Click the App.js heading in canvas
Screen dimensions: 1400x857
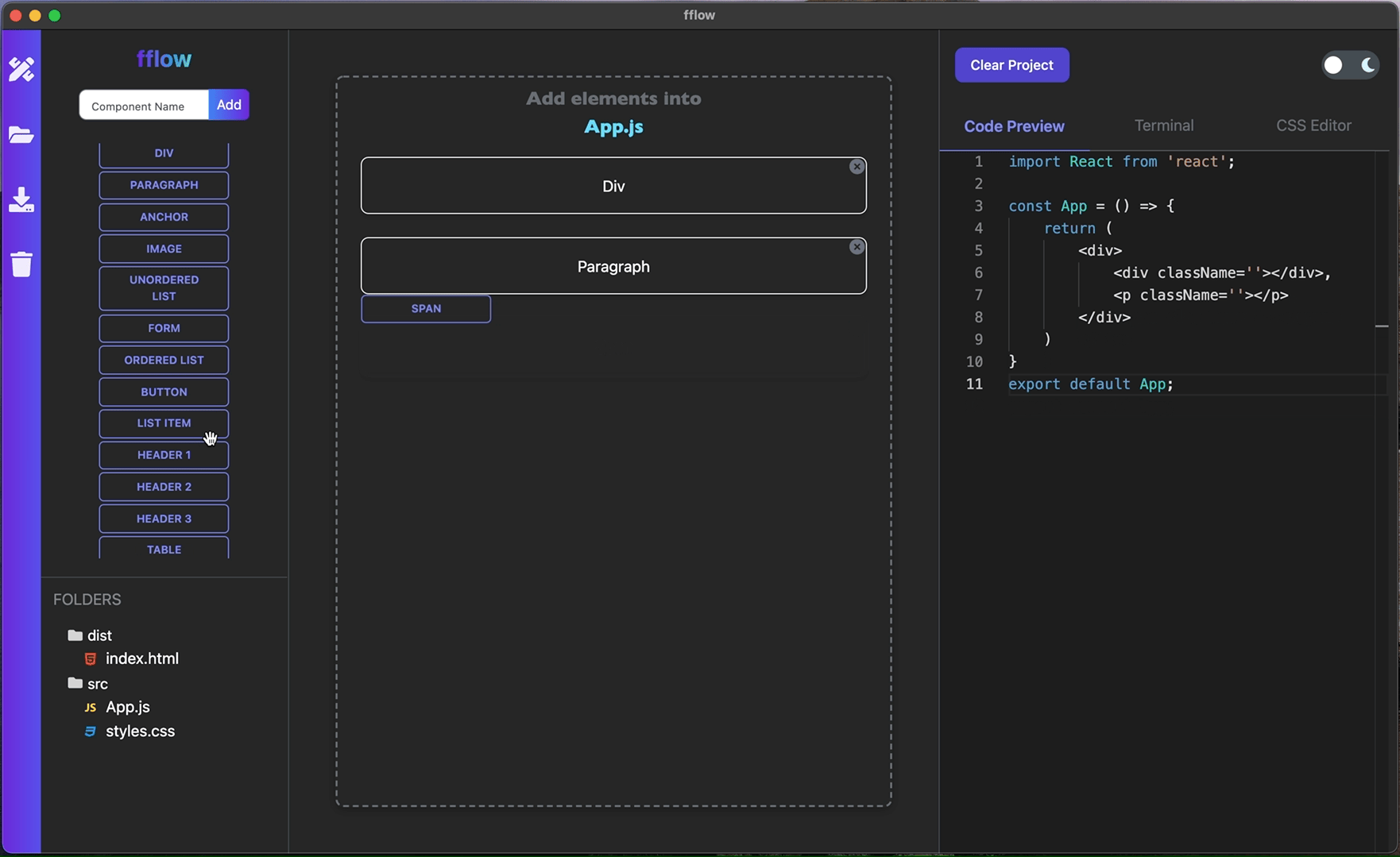pos(613,127)
